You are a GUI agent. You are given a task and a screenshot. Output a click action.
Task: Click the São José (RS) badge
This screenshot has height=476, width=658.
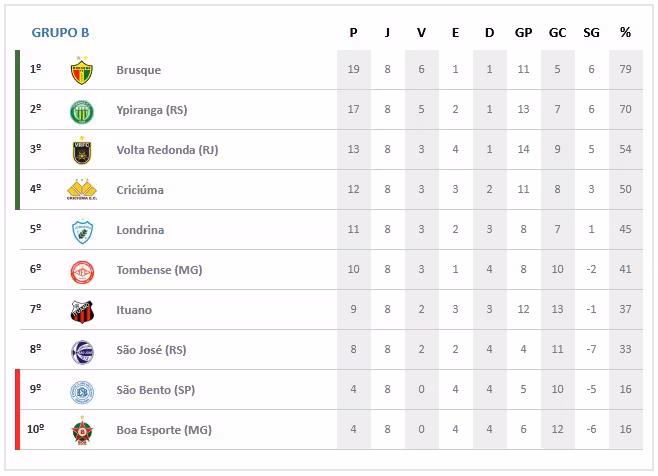click(81, 351)
